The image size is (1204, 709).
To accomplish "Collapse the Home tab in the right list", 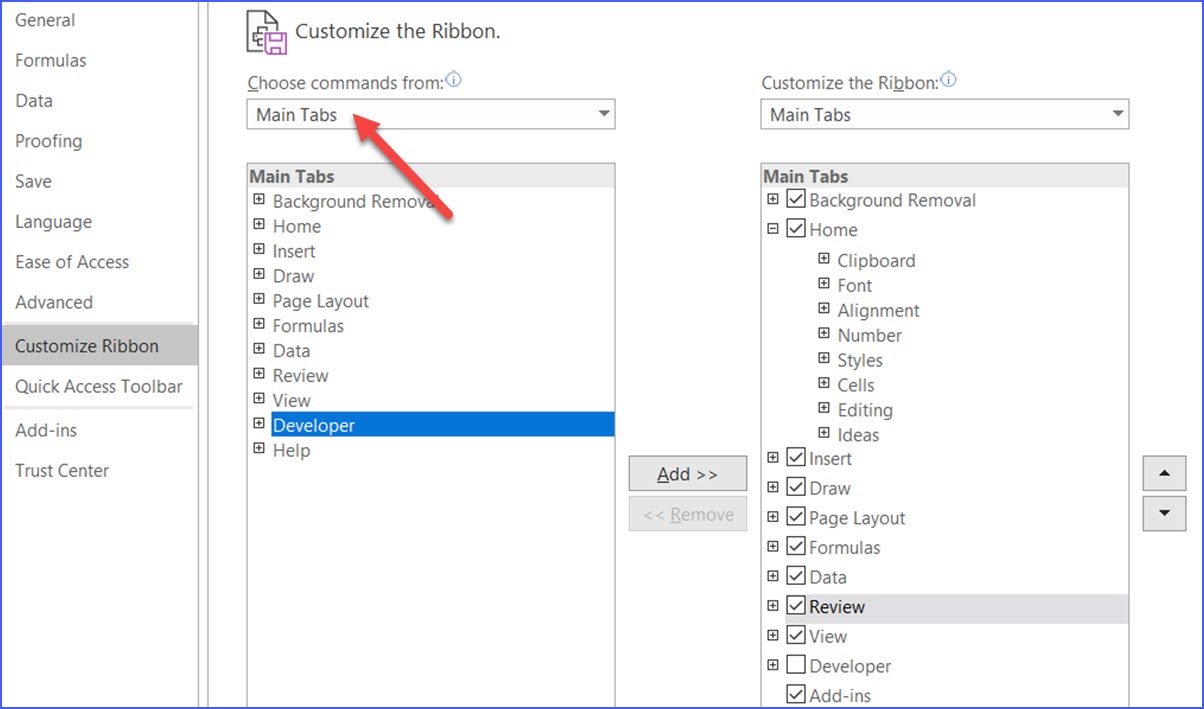I will (x=773, y=229).
